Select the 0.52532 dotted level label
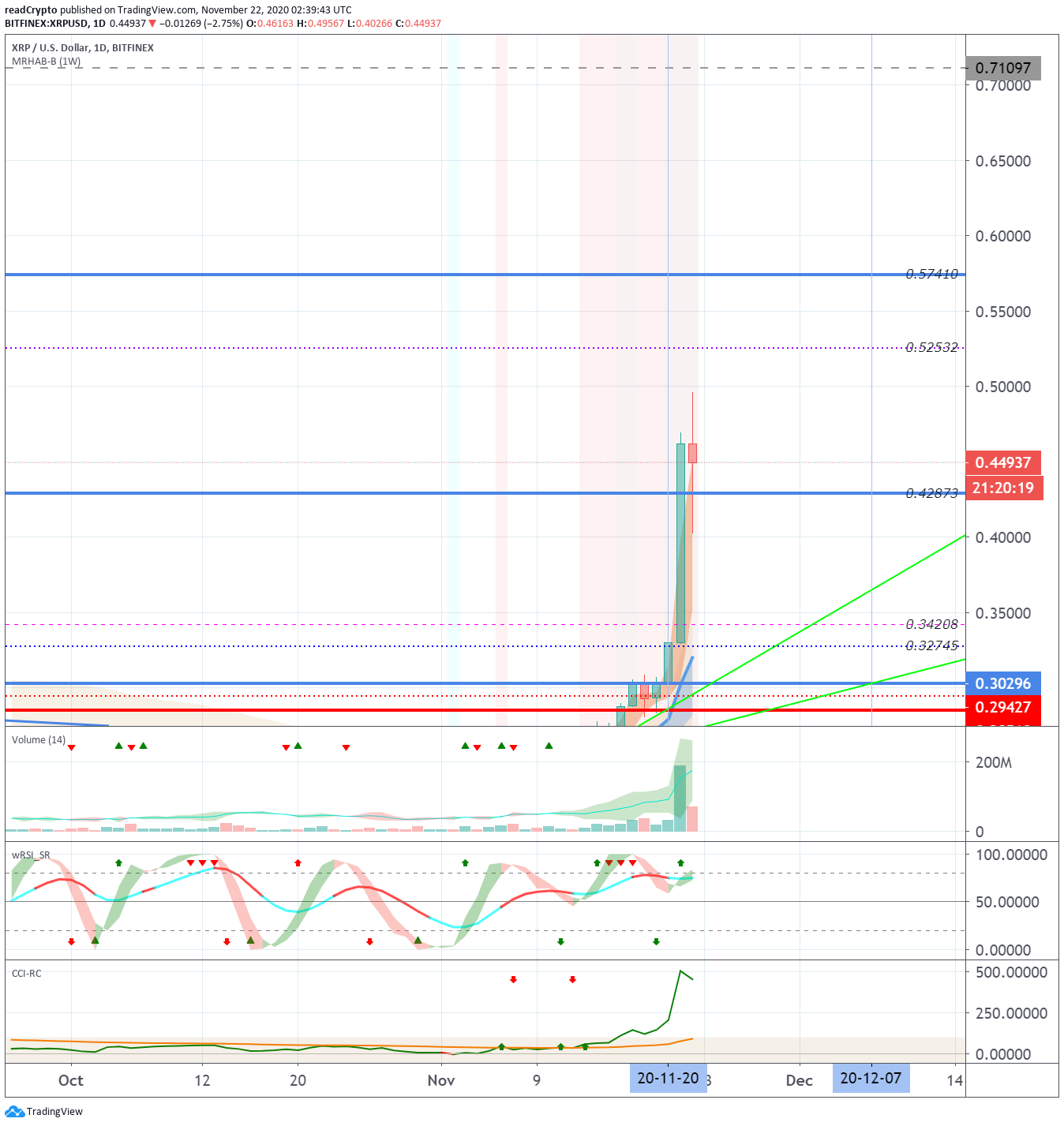This screenshot has height=1126, width=1064. coord(932,347)
